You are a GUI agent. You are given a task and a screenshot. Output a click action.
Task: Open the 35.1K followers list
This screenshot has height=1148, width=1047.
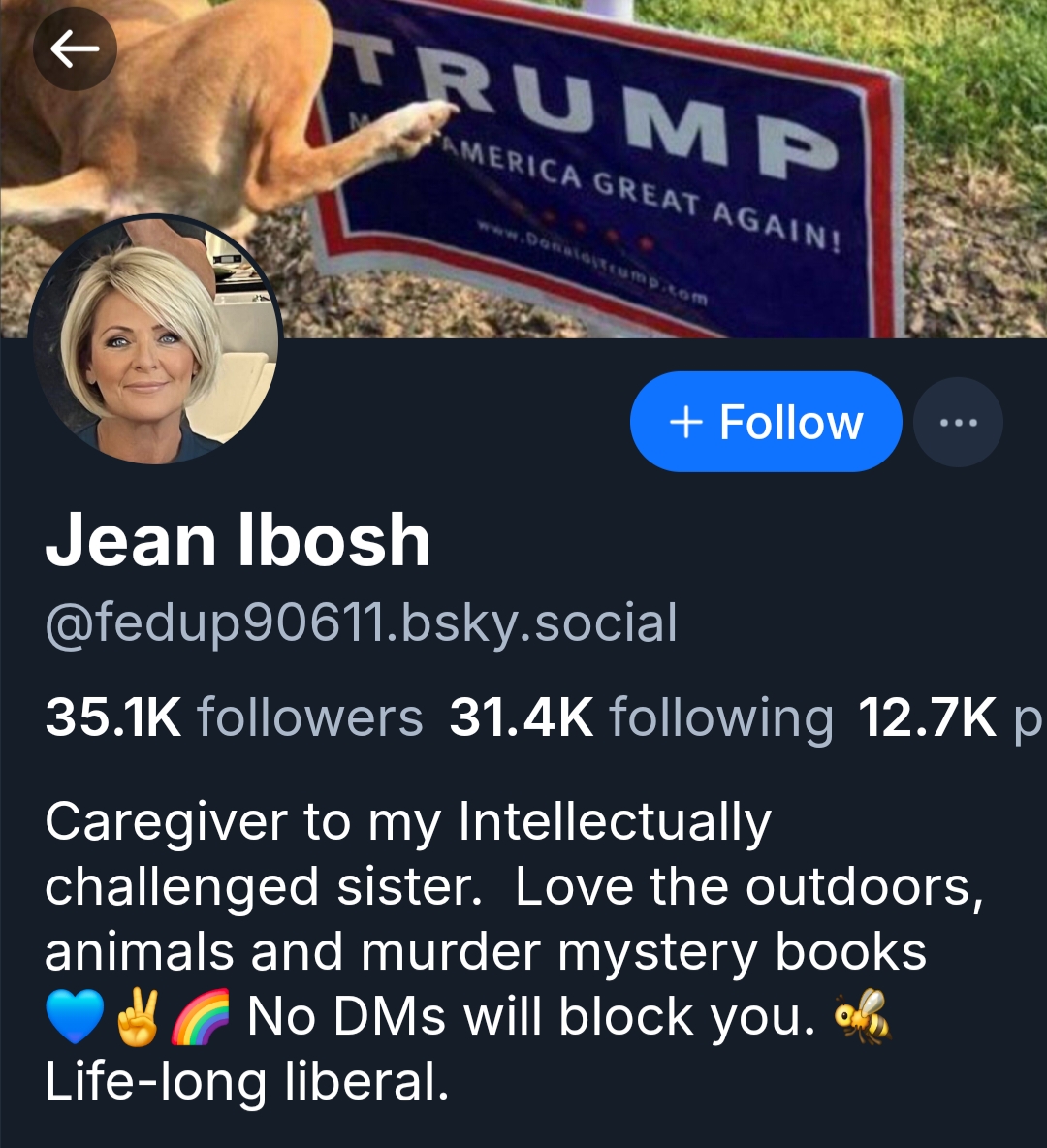[x=234, y=717]
